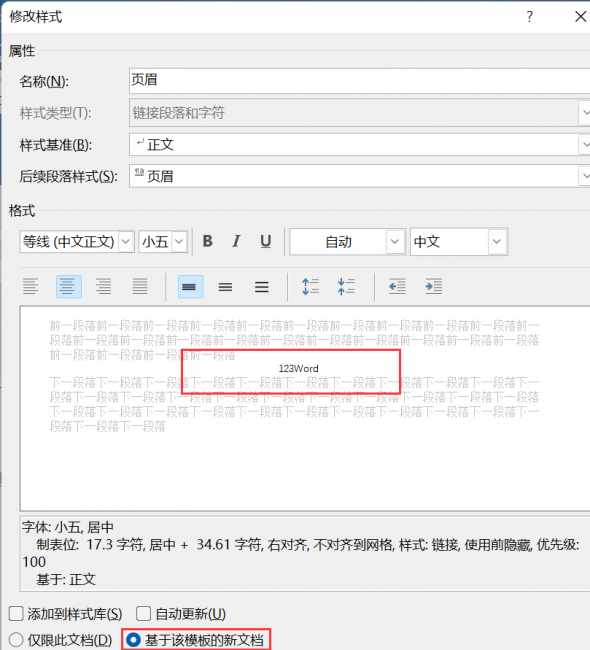Image resolution: width=590 pixels, height=650 pixels.
Task: Toggle Bold formatting button
Action: coord(208,241)
